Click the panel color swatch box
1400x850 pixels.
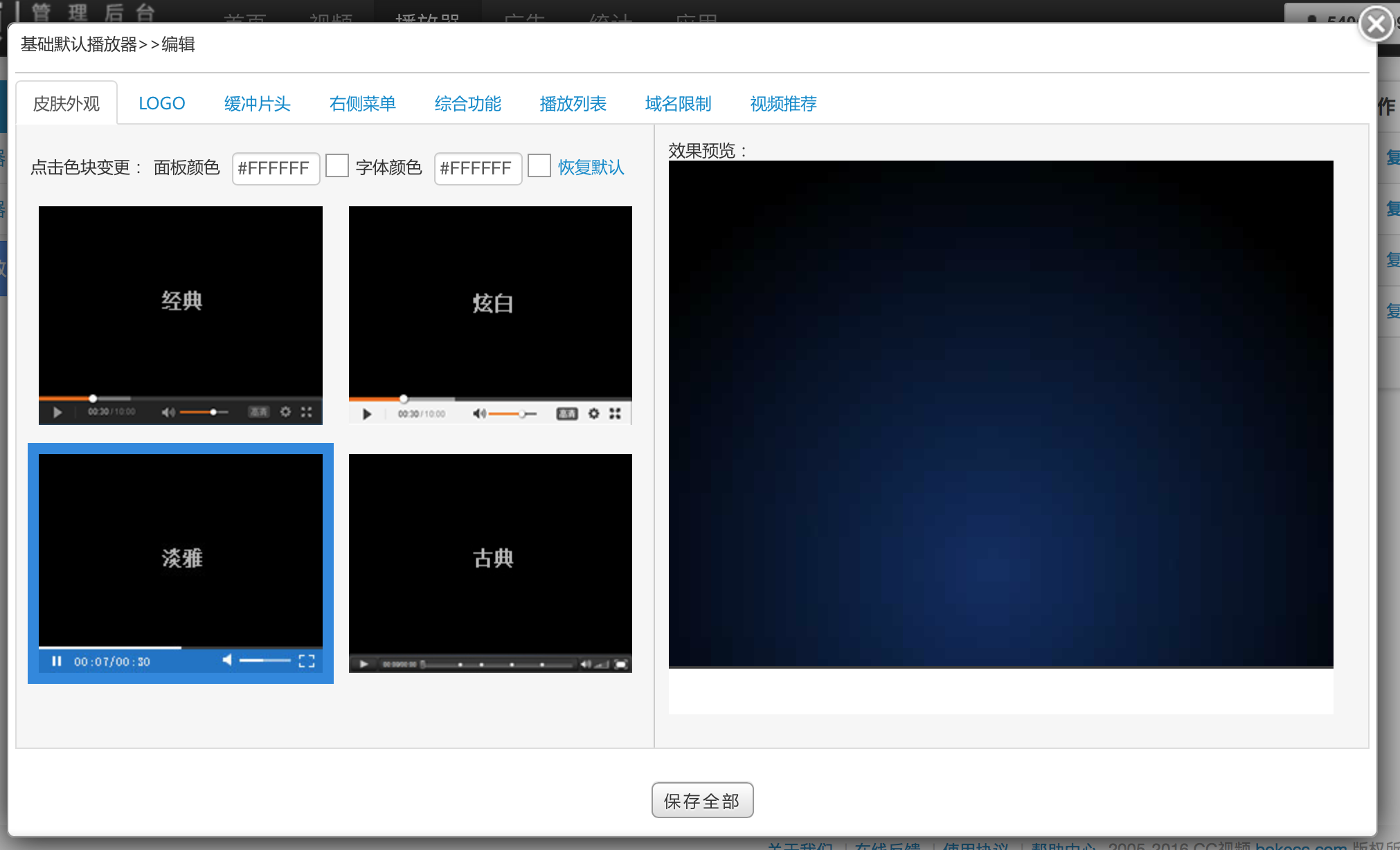pyautogui.click(x=337, y=166)
